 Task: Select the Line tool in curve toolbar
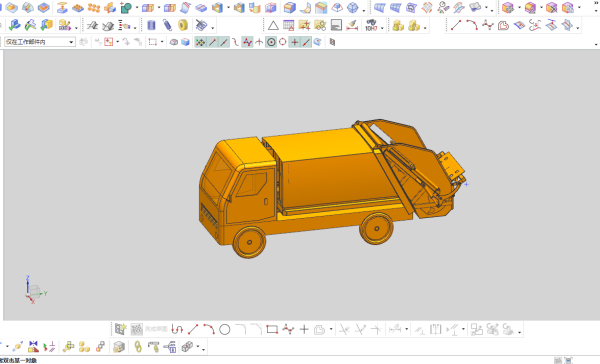coord(455,25)
